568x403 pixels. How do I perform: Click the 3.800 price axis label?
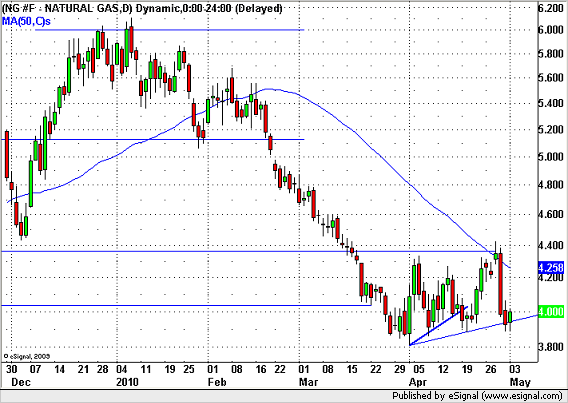point(551,347)
